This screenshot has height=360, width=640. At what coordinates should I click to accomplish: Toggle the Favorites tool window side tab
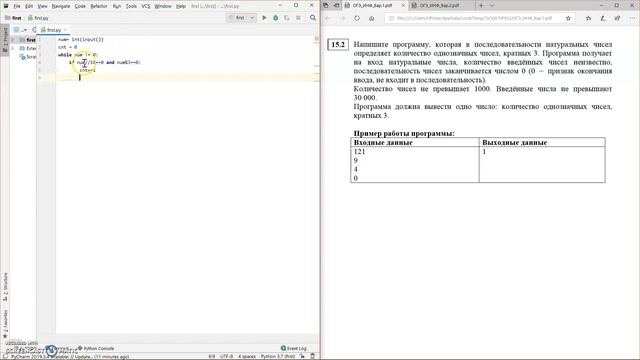click(x=5, y=324)
